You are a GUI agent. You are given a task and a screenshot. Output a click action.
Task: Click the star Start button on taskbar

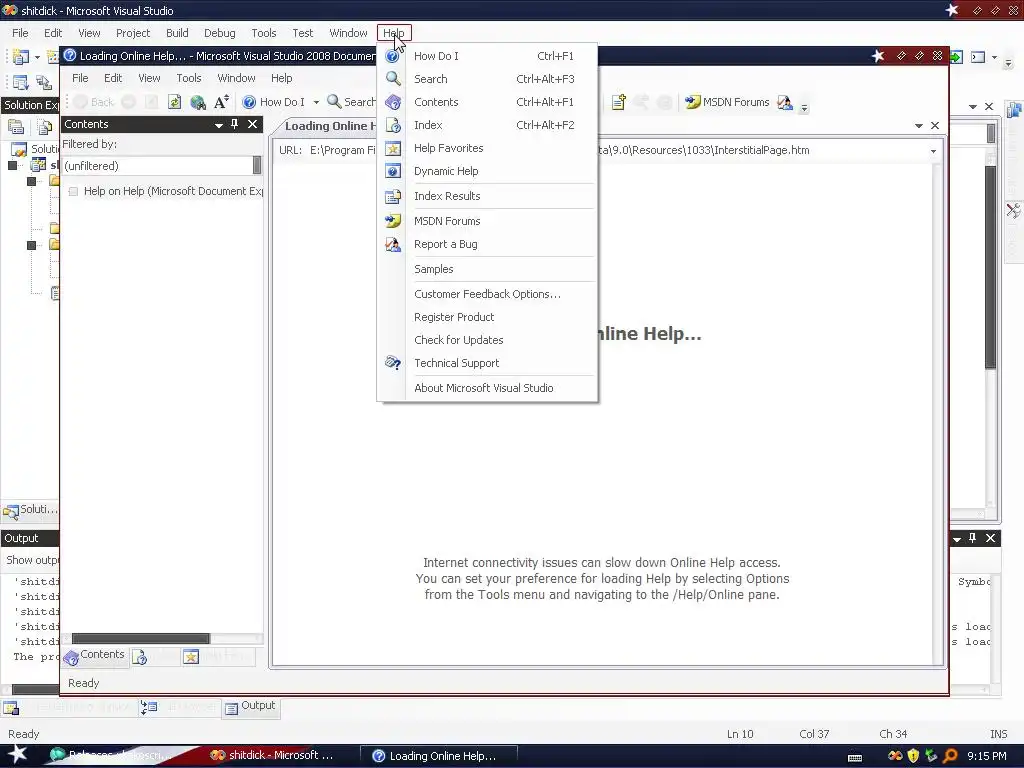[x=18, y=755]
